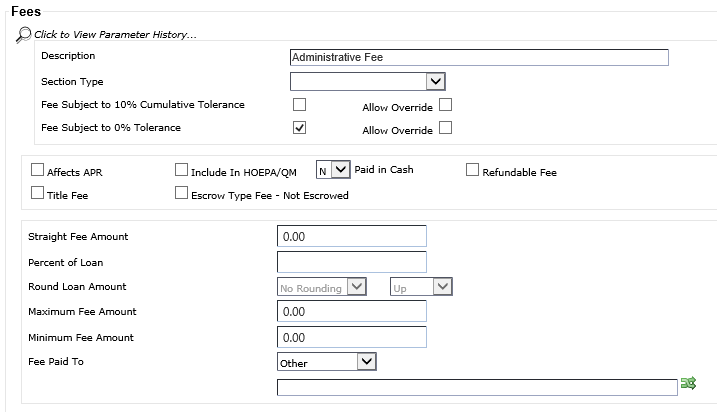The image size is (717, 412).
Task: Click the magnifier parameter history icon
Action: [x=24, y=35]
